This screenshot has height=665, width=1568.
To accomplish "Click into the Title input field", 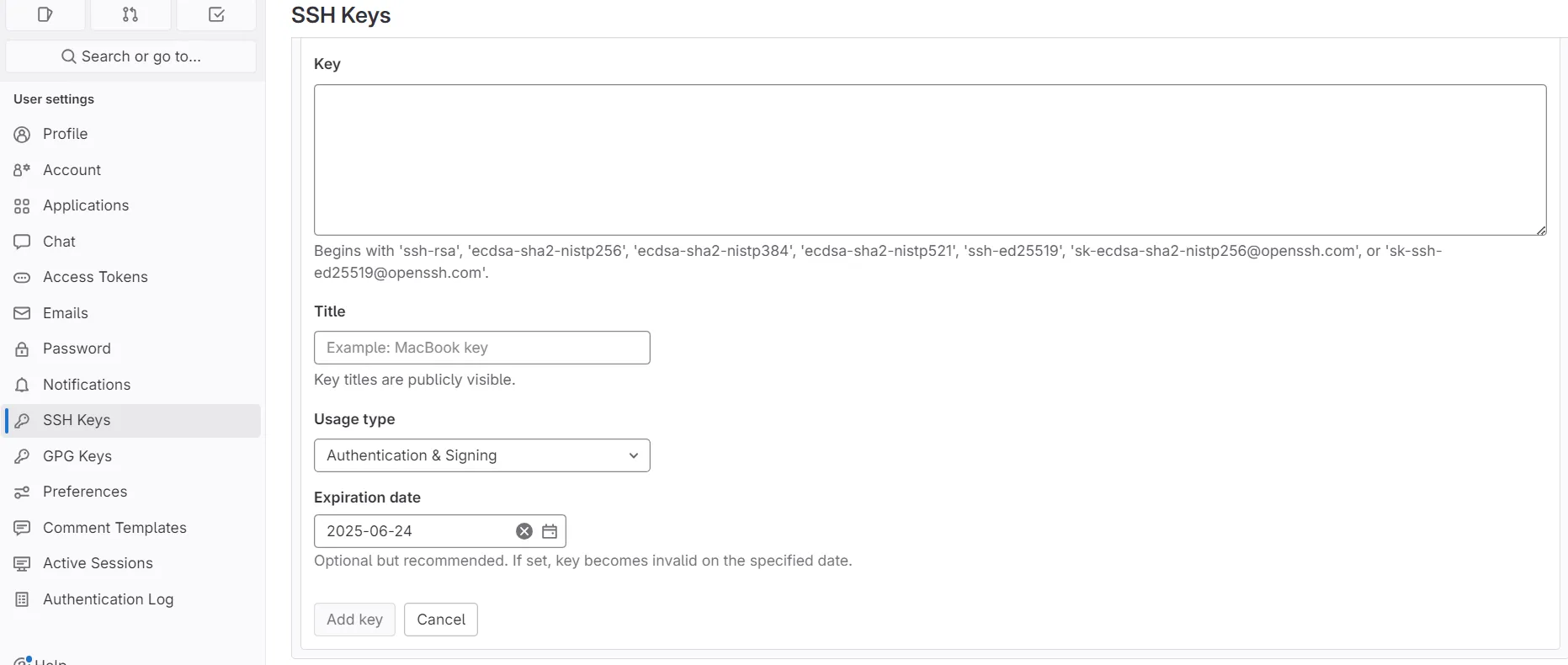I will (x=481, y=348).
